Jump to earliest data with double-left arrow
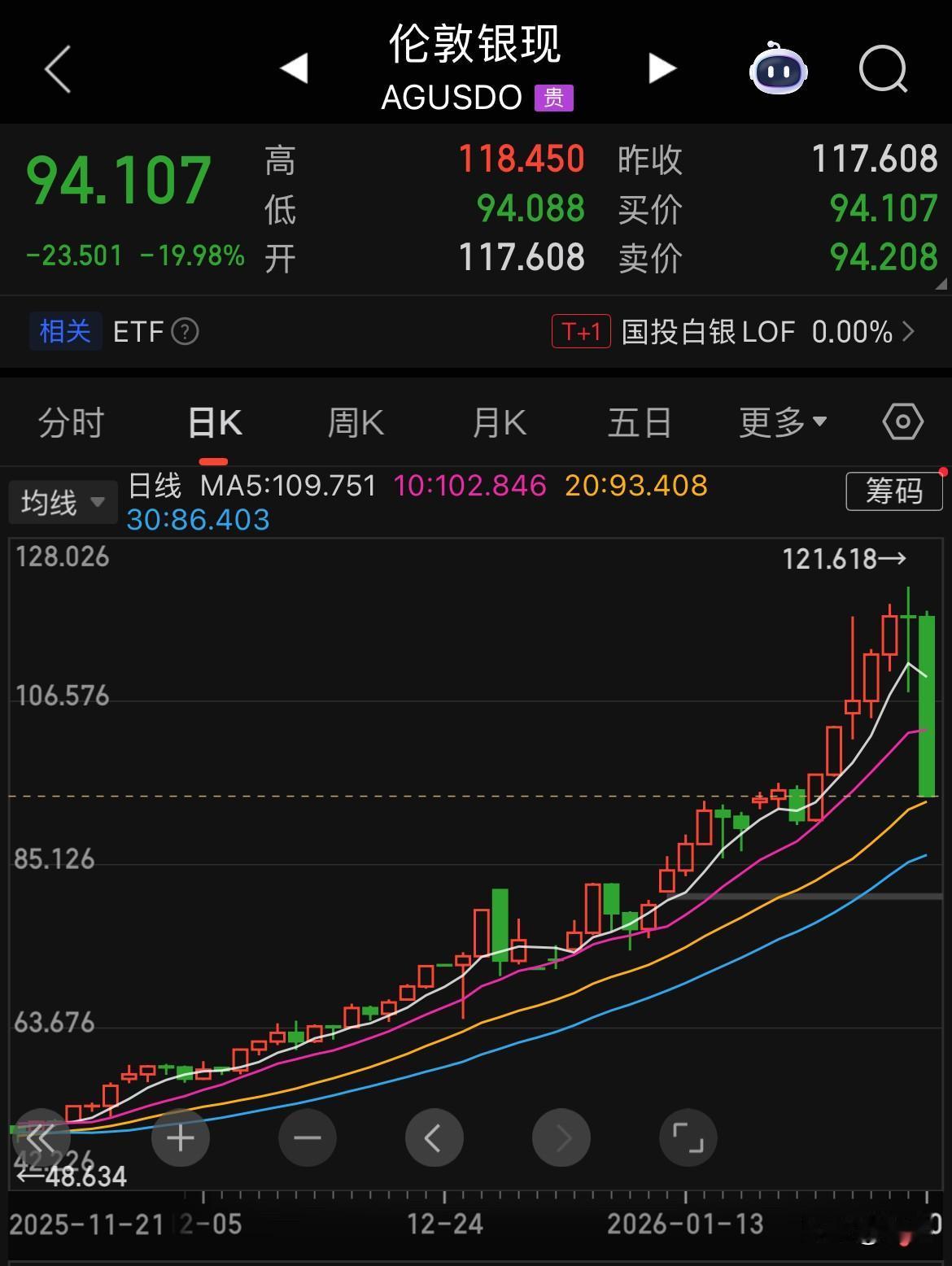Screen dimensions: 952x1266 pyautogui.click(x=41, y=1137)
